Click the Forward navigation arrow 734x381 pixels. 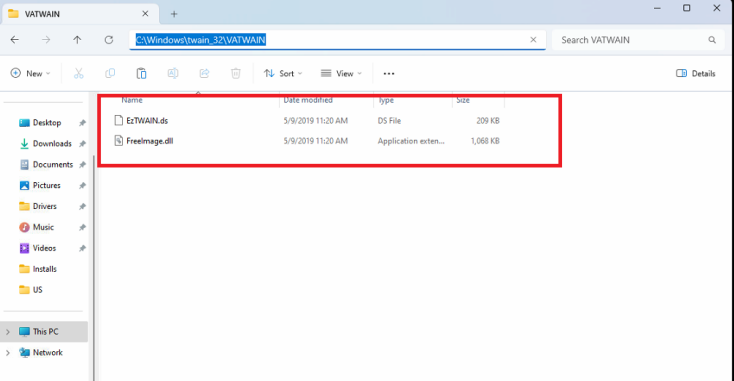46,40
